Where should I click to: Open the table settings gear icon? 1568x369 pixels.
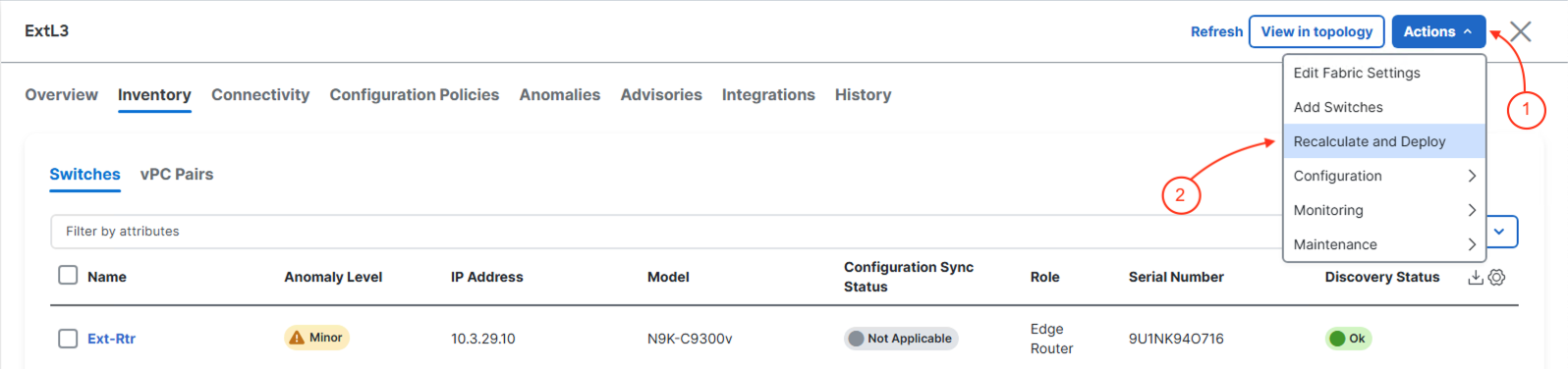pos(1496,278)
